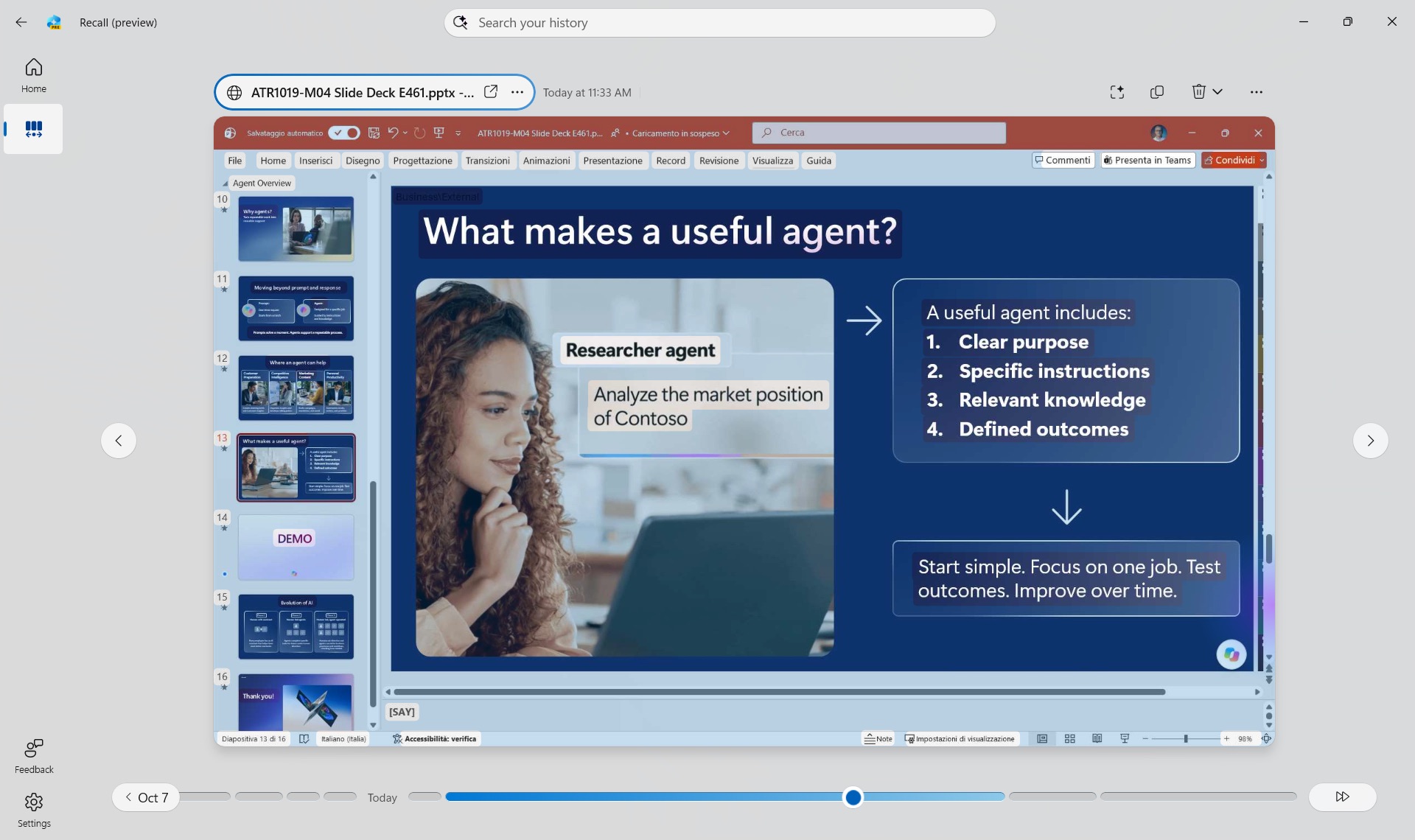The width and height of the screenshot is (1415, 840).
Task: Select the DEMO slide 14 thumbnail
Action: pyautogui.click(x=296, y=547)
